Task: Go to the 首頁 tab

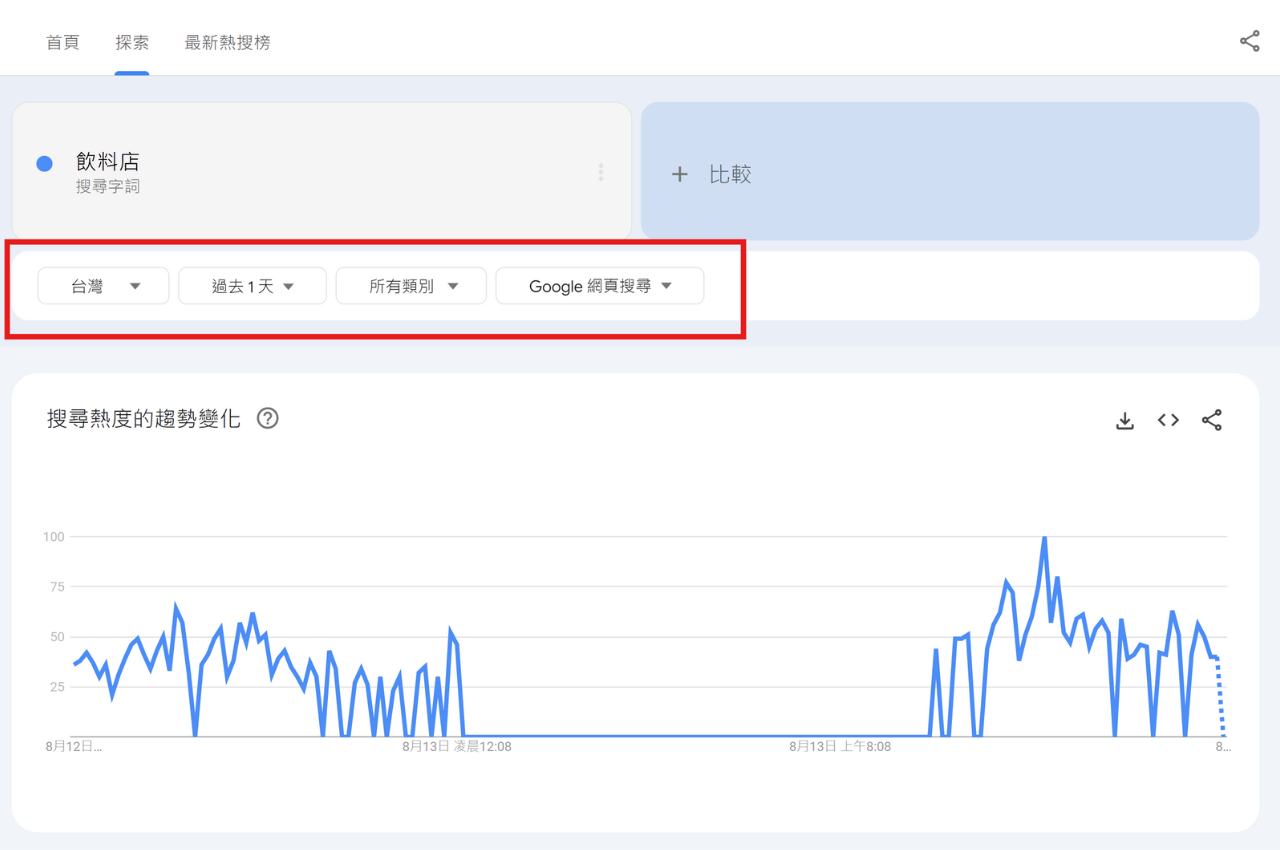Action: click(62, 43)
